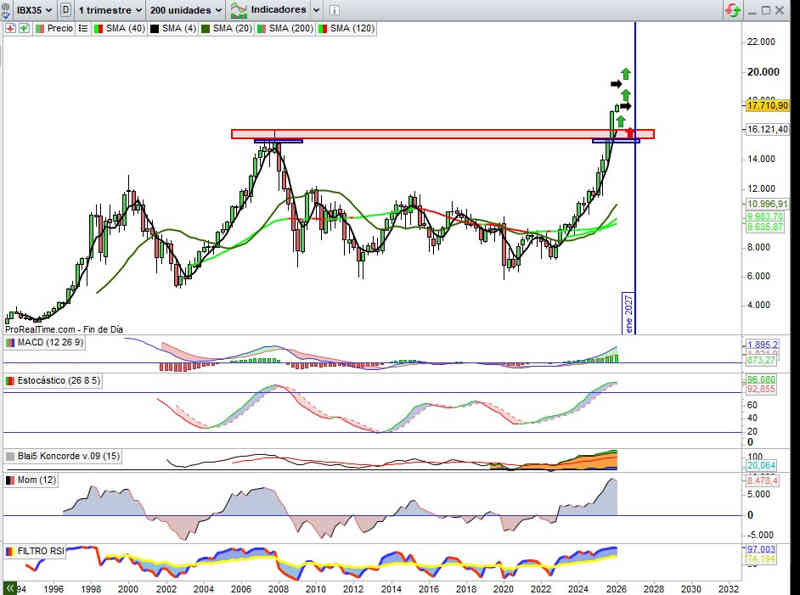Click the Indicadores chart icon

(240, 10)
